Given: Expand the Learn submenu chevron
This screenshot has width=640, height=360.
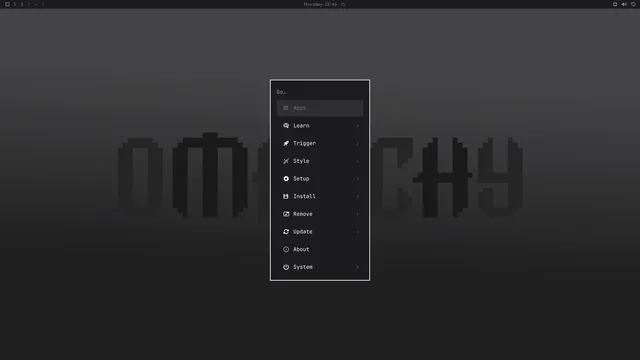Looking at the screenshot, I should click(x=358, y=126).
